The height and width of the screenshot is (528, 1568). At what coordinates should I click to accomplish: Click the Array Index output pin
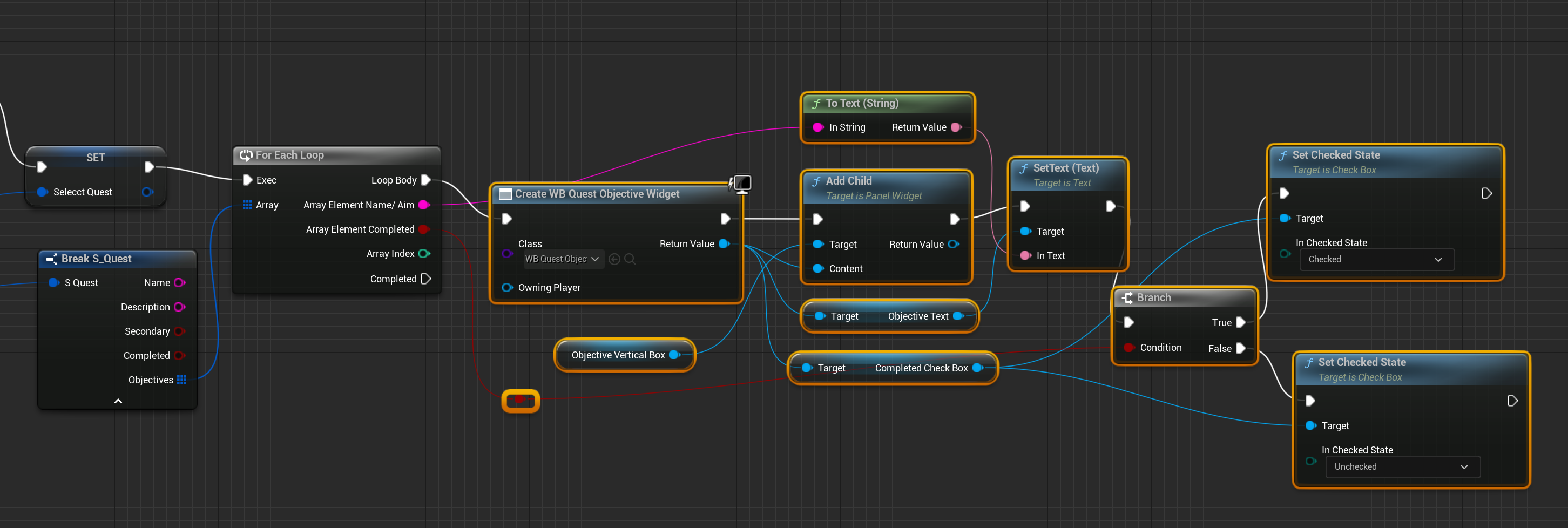[424, 254]
